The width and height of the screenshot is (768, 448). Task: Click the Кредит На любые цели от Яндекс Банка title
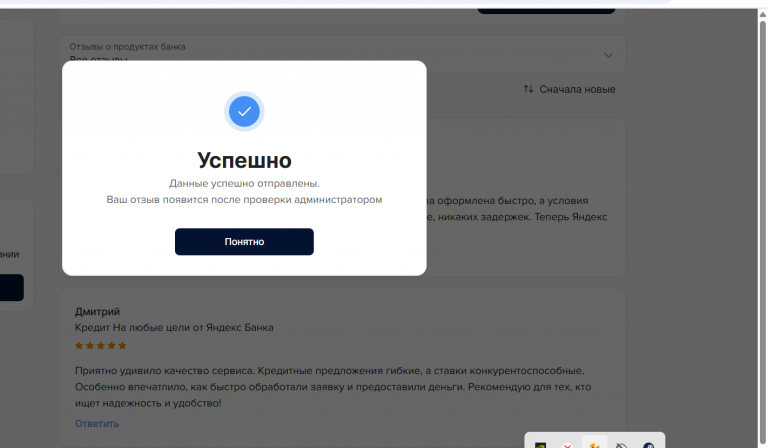pyautogui.click(x=174, y=328)
